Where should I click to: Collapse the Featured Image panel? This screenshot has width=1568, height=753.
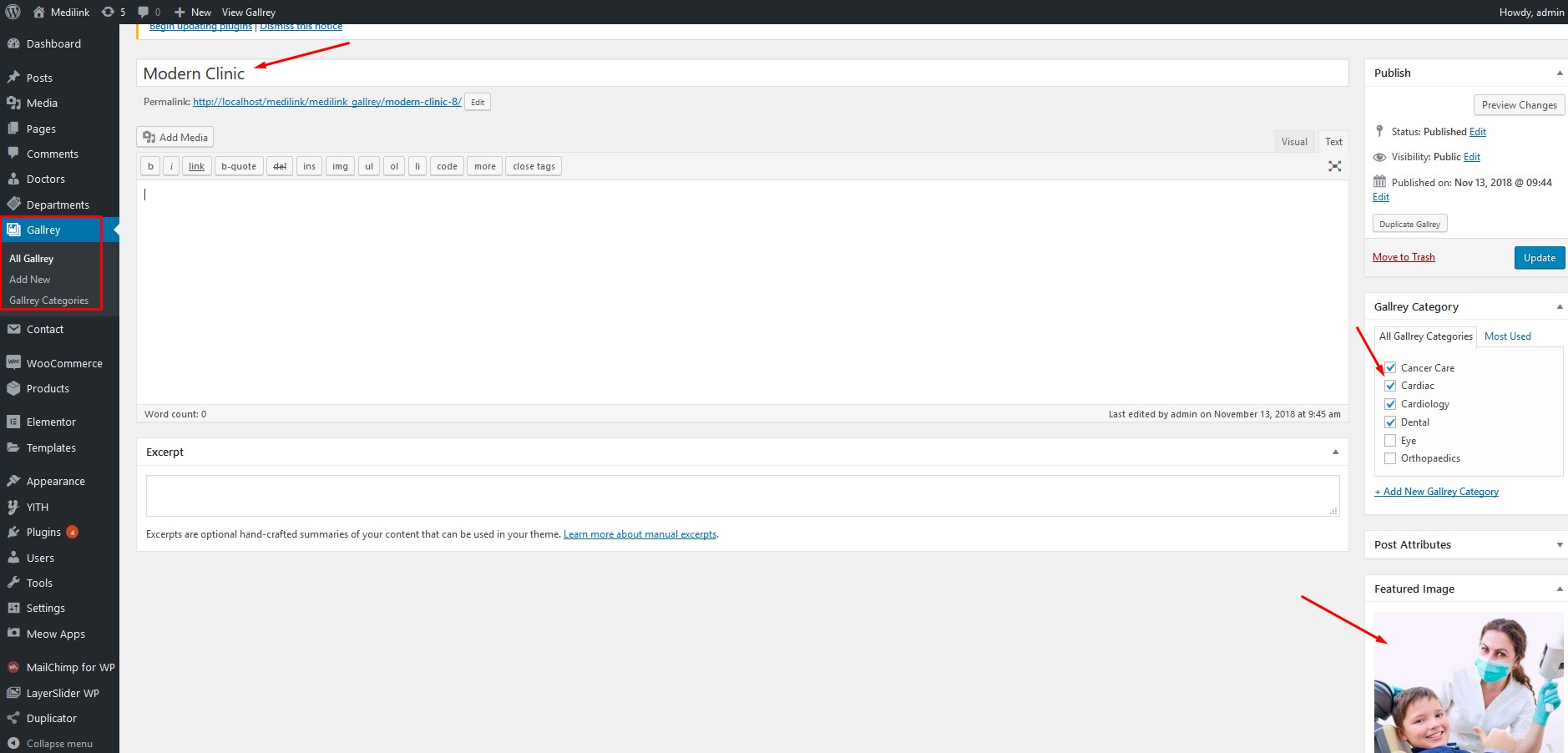pyautogui.click(x=1559, y=589)
